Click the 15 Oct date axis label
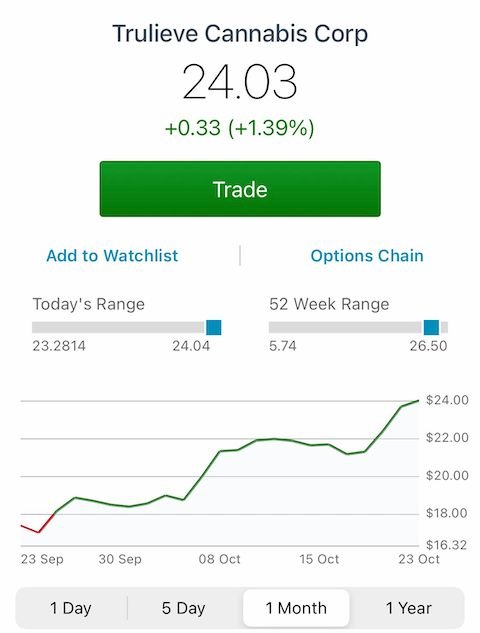Image resolution: width=480 pixels, height=633 pixels. (319, 559)
